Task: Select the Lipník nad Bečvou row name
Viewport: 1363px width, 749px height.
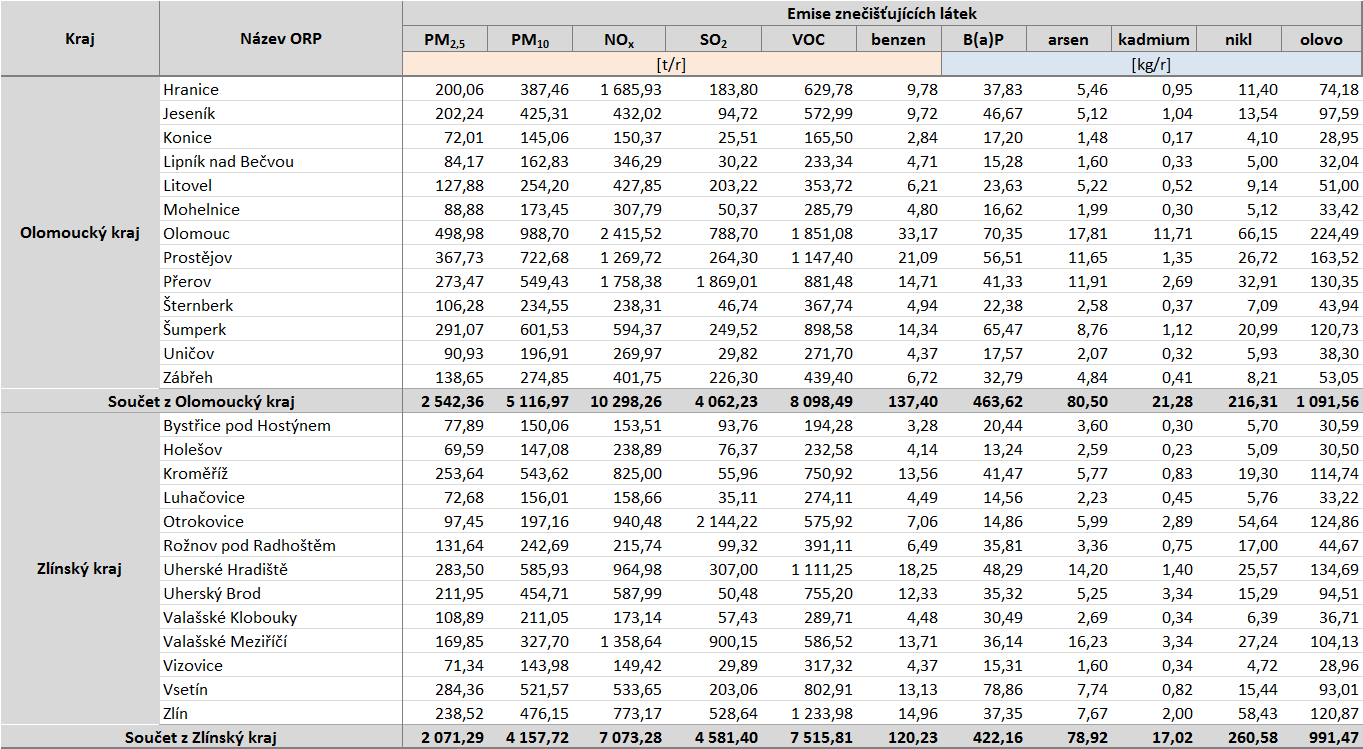Action: 229,161
